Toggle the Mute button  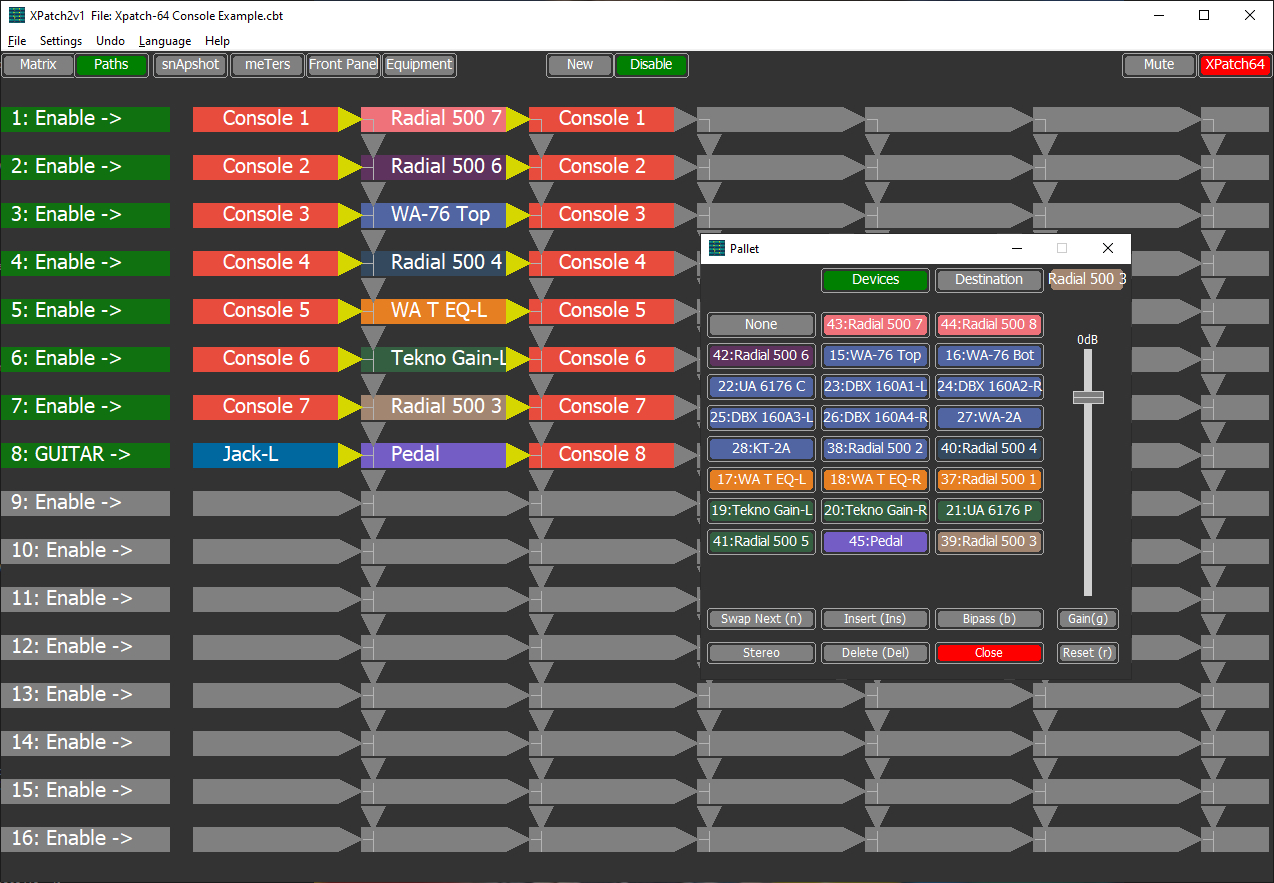point(1159,65)
